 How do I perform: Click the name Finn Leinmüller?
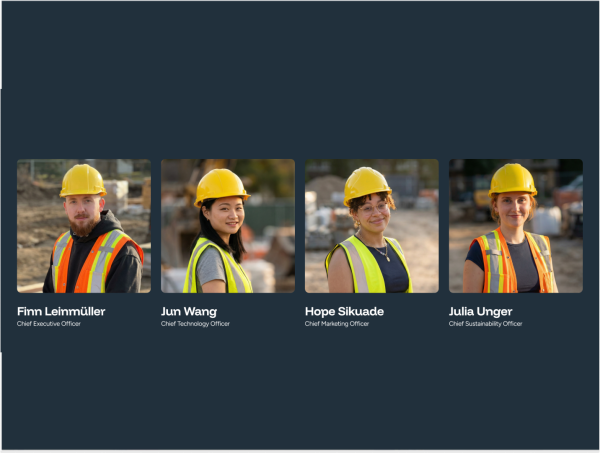pyautogui.click(x=61, y=311)
